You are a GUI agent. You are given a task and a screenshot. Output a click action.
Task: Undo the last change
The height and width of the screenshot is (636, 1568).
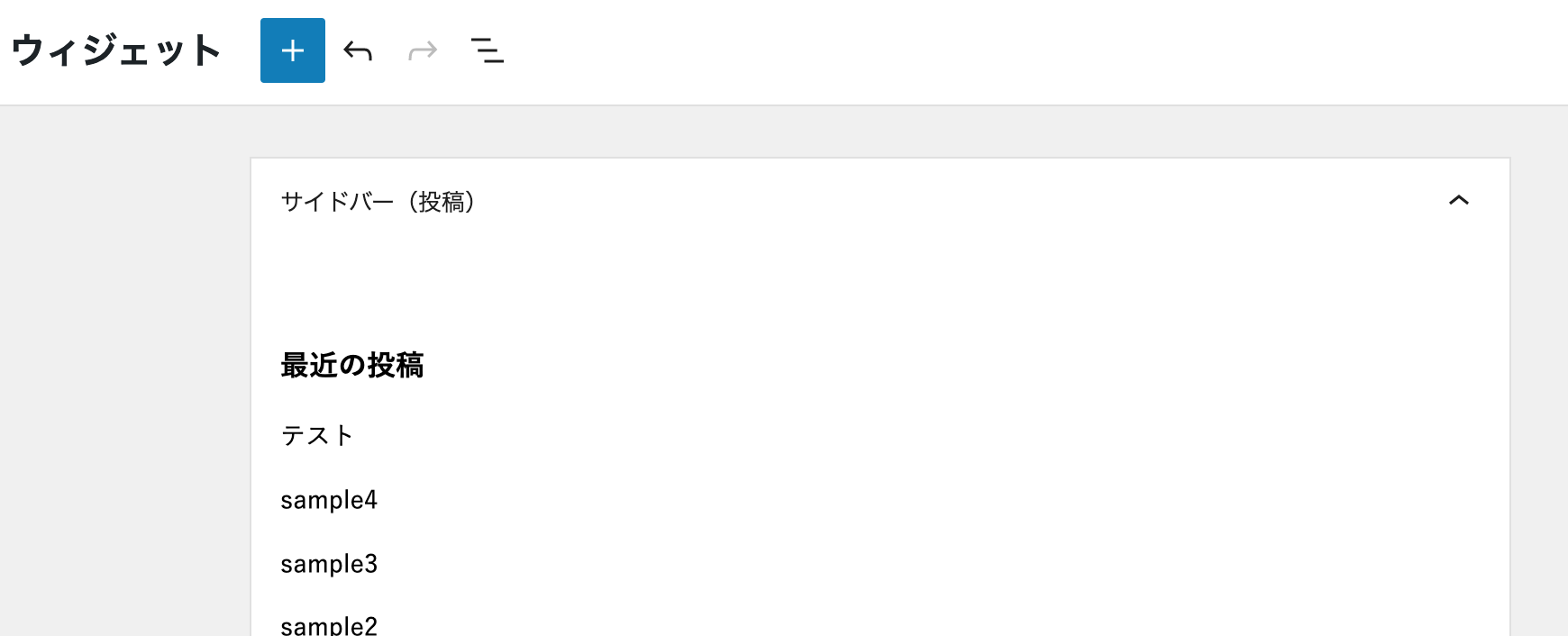[358, 50]
